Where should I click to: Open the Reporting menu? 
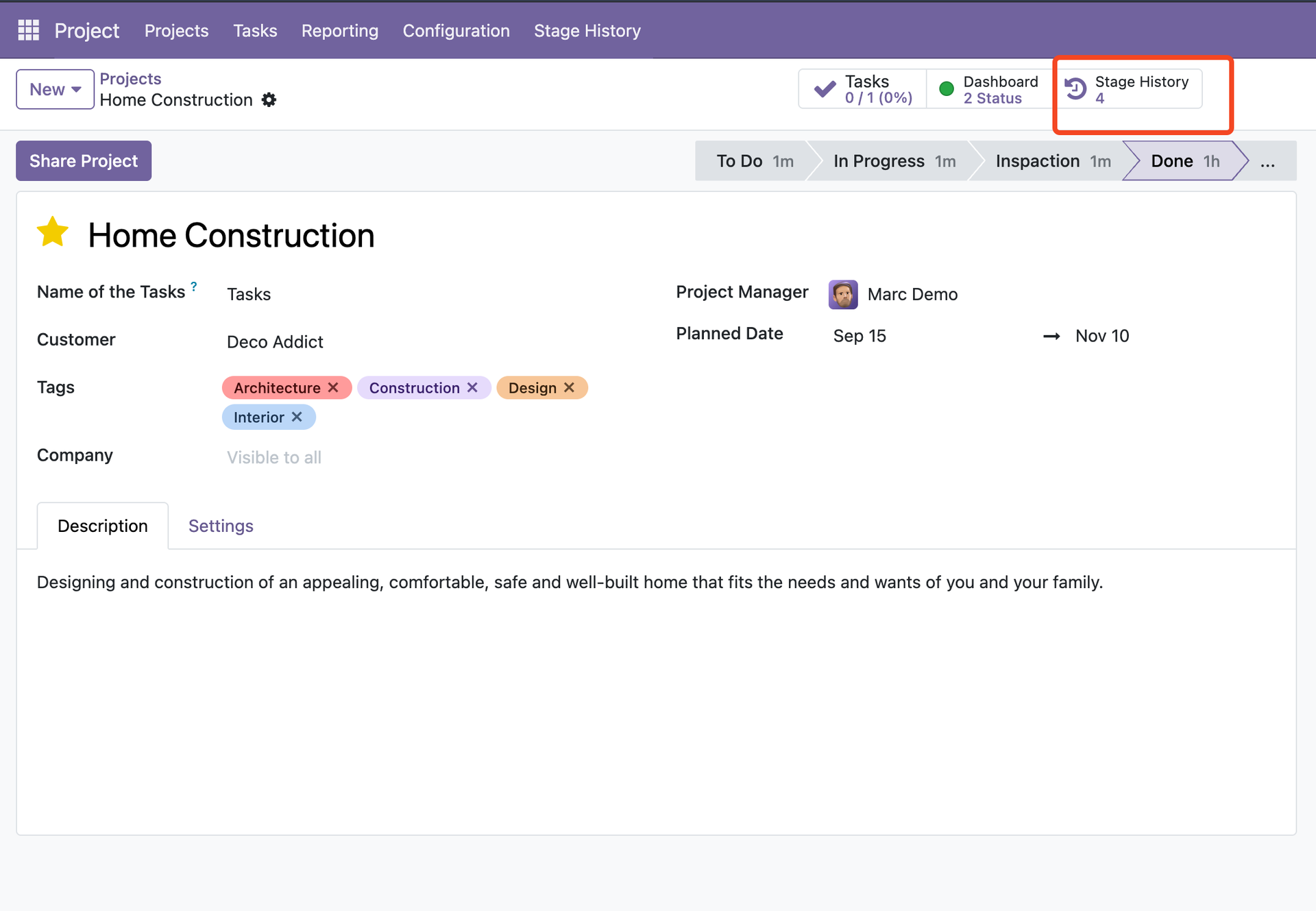tap(340, 30)
